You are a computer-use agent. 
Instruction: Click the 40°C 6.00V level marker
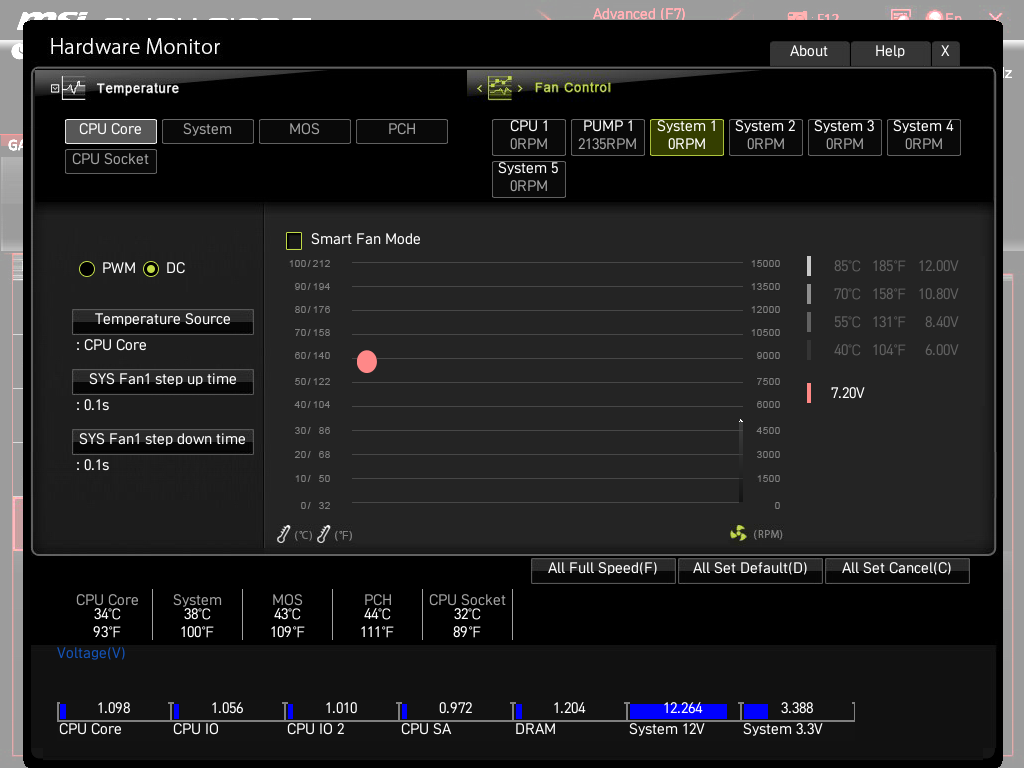(x=809, y=350)
